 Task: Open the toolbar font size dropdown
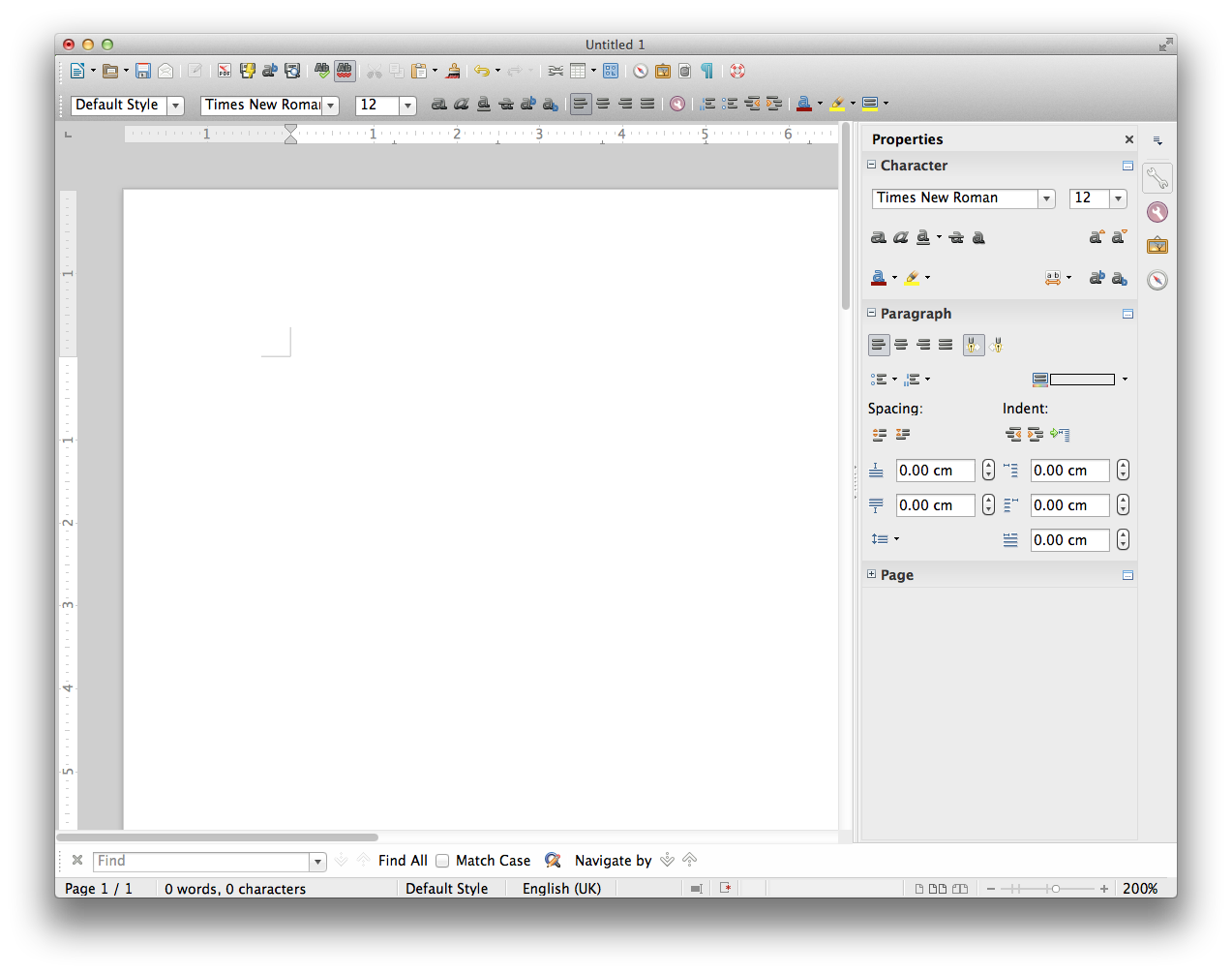point(408,106)
